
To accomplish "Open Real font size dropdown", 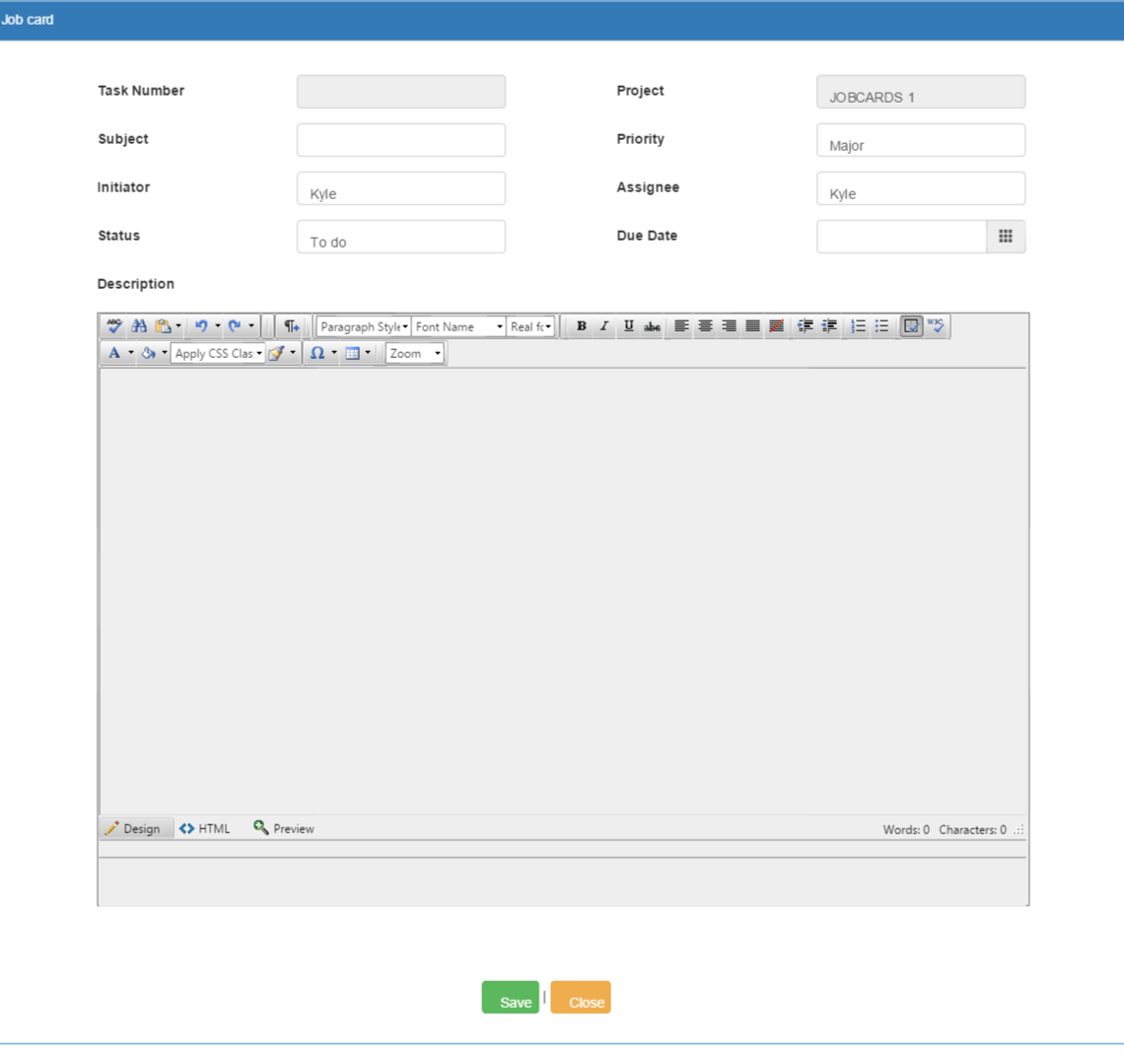I will [x=530, y=327].
